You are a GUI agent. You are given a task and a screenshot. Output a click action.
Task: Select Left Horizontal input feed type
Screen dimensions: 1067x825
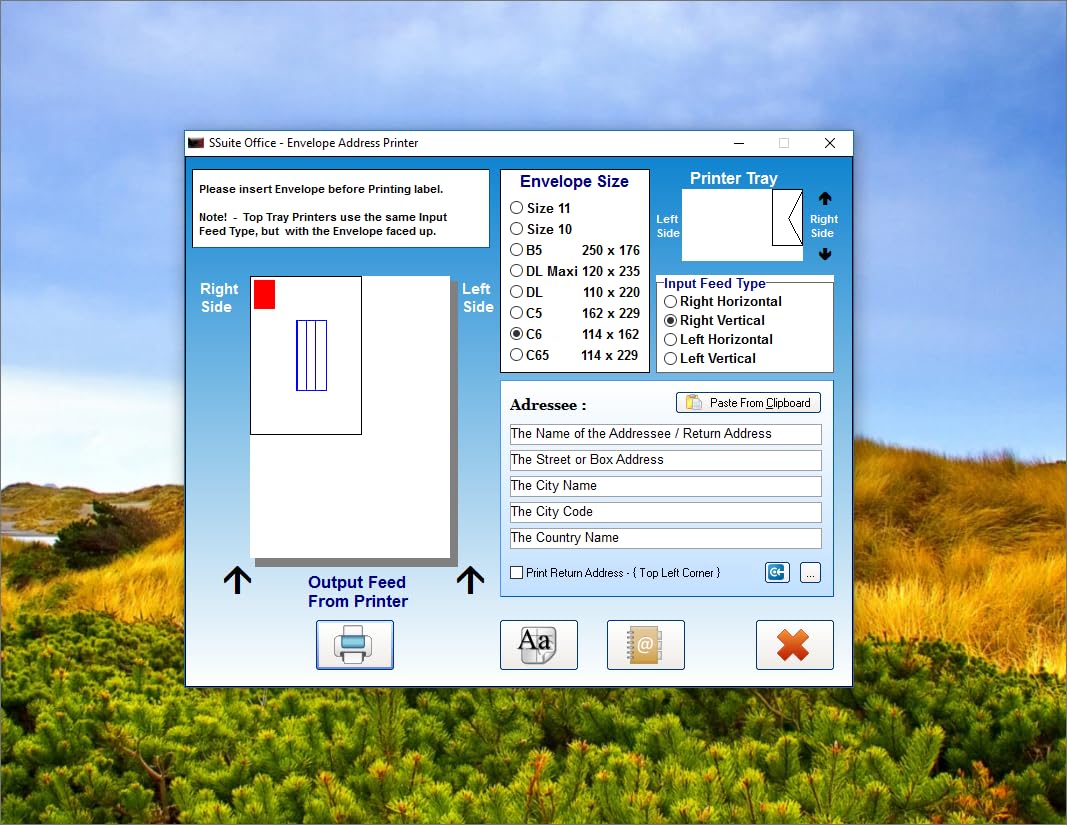(x=671, y=340)
